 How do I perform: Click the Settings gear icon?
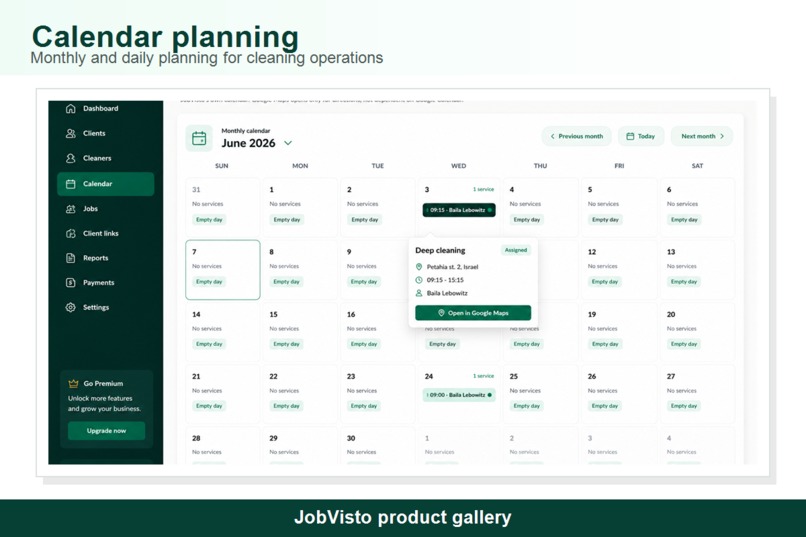pyautogui.click(x=71, y=307)
